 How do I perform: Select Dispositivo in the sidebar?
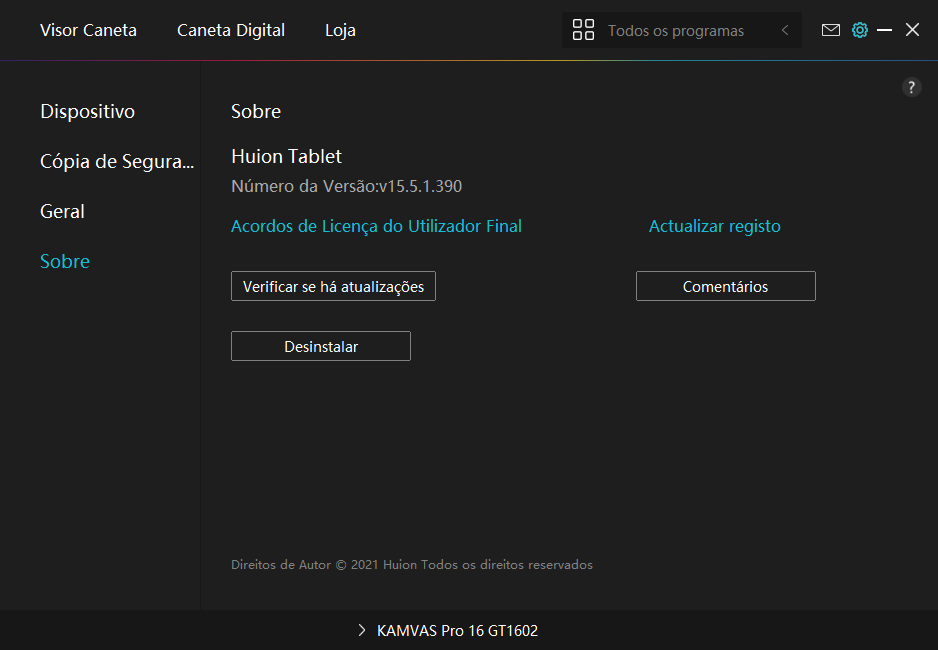pos(87,111)
